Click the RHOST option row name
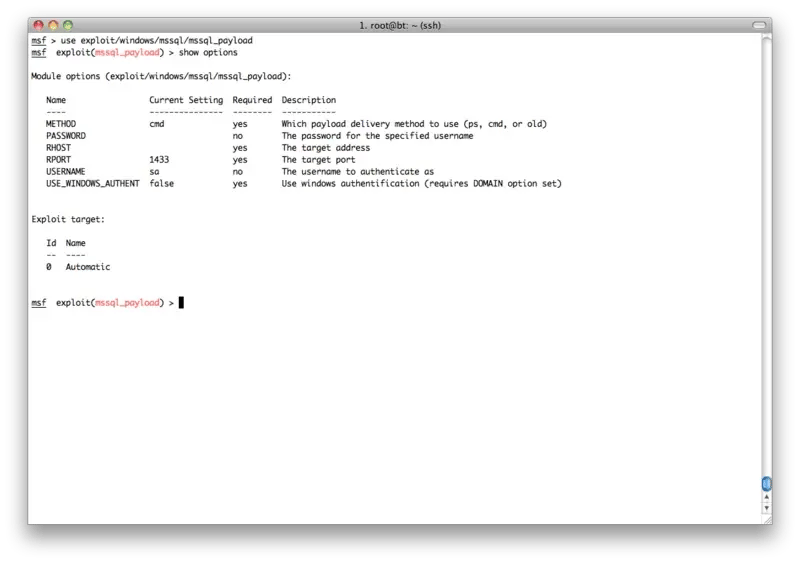The height and width of the screenshot is (563, 800). pos(58,148)
